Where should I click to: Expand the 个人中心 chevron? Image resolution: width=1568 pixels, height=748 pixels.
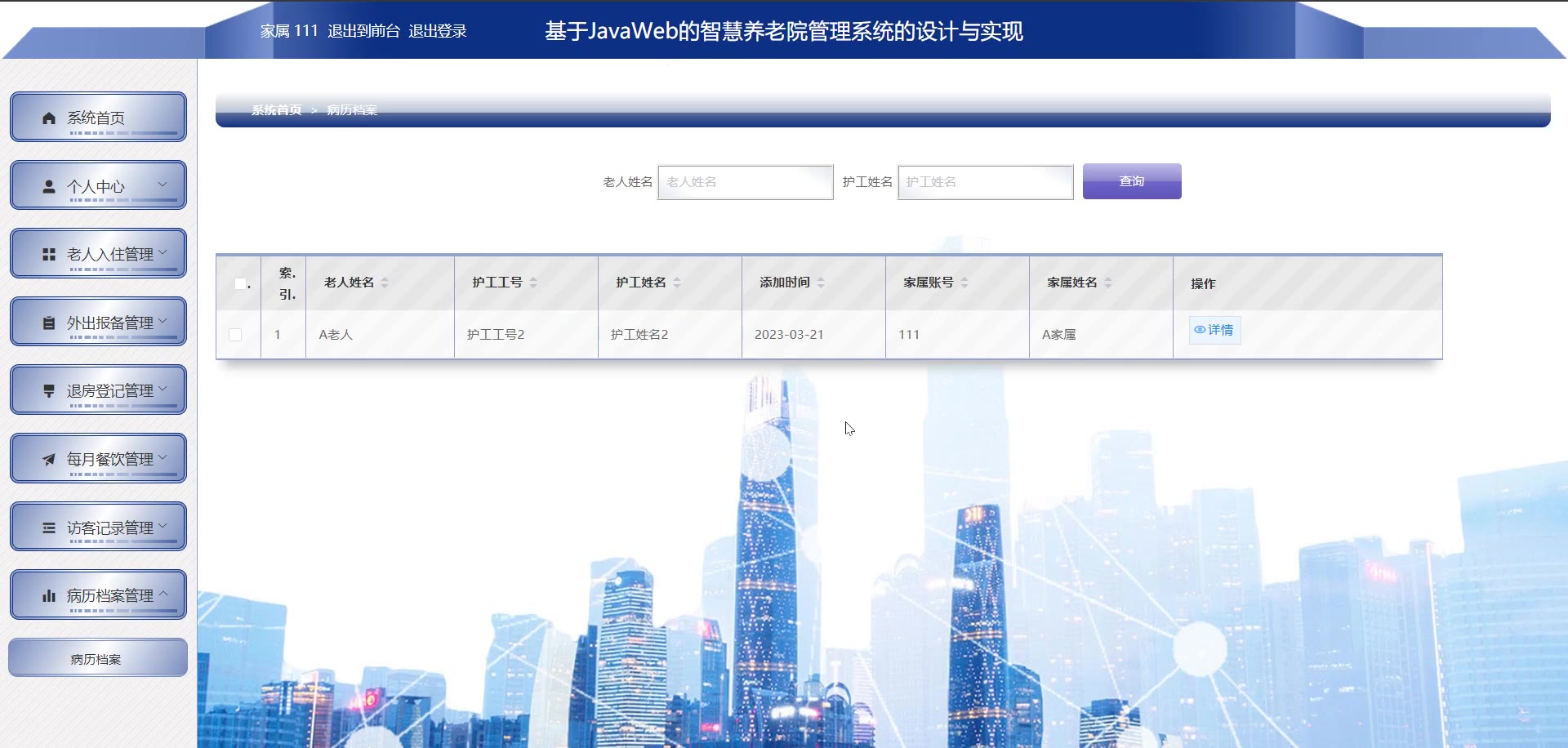(163, 185)
